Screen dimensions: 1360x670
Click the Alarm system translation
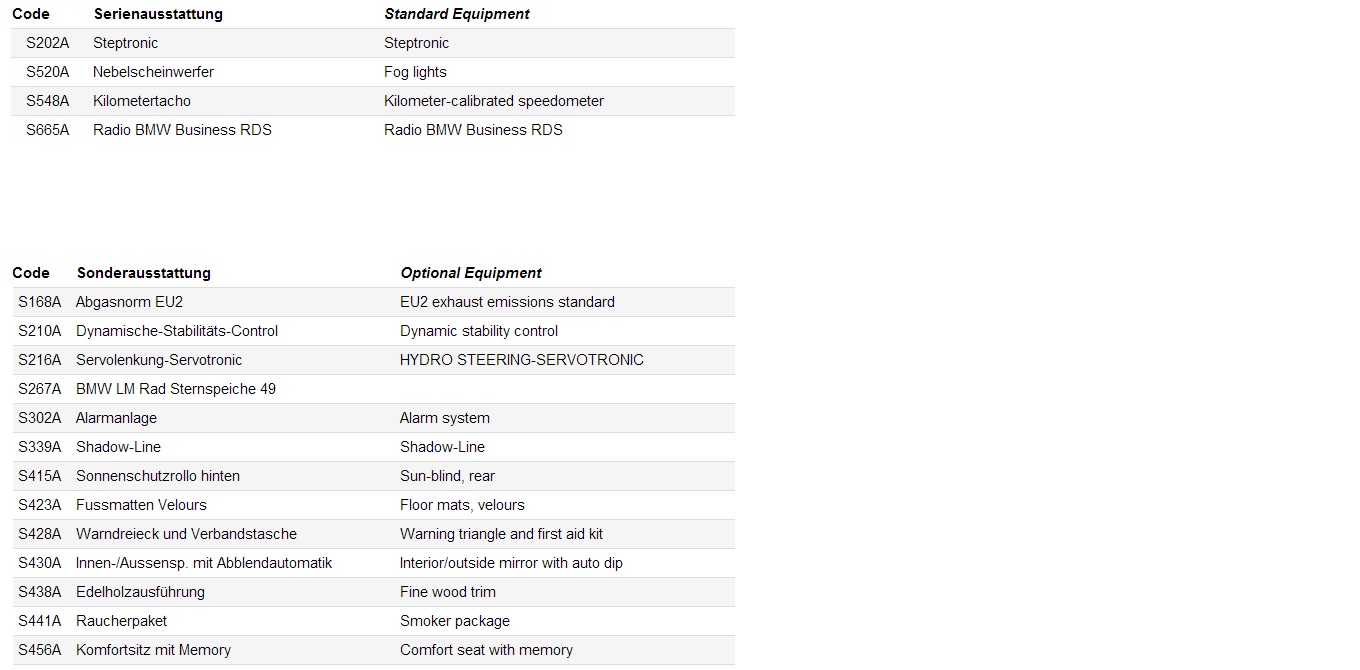tap(444, 418)
